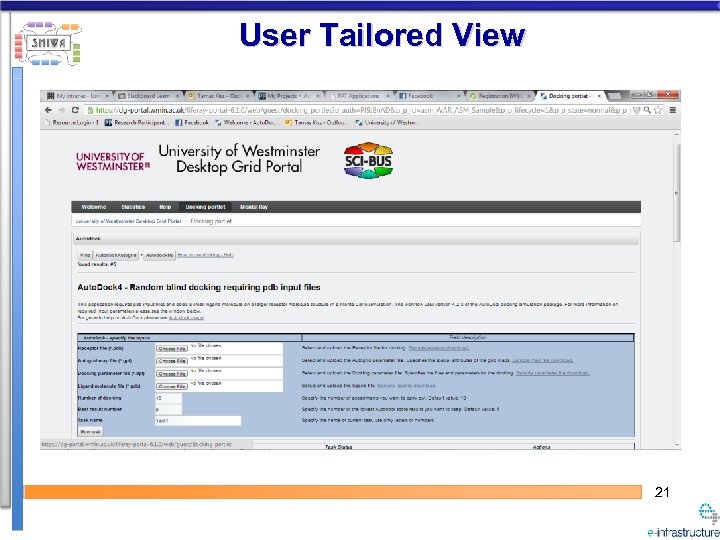Open the AutoDock dropdown selector
The height and width of the screenshot is (540, 720).
click(x=118, y=255)
